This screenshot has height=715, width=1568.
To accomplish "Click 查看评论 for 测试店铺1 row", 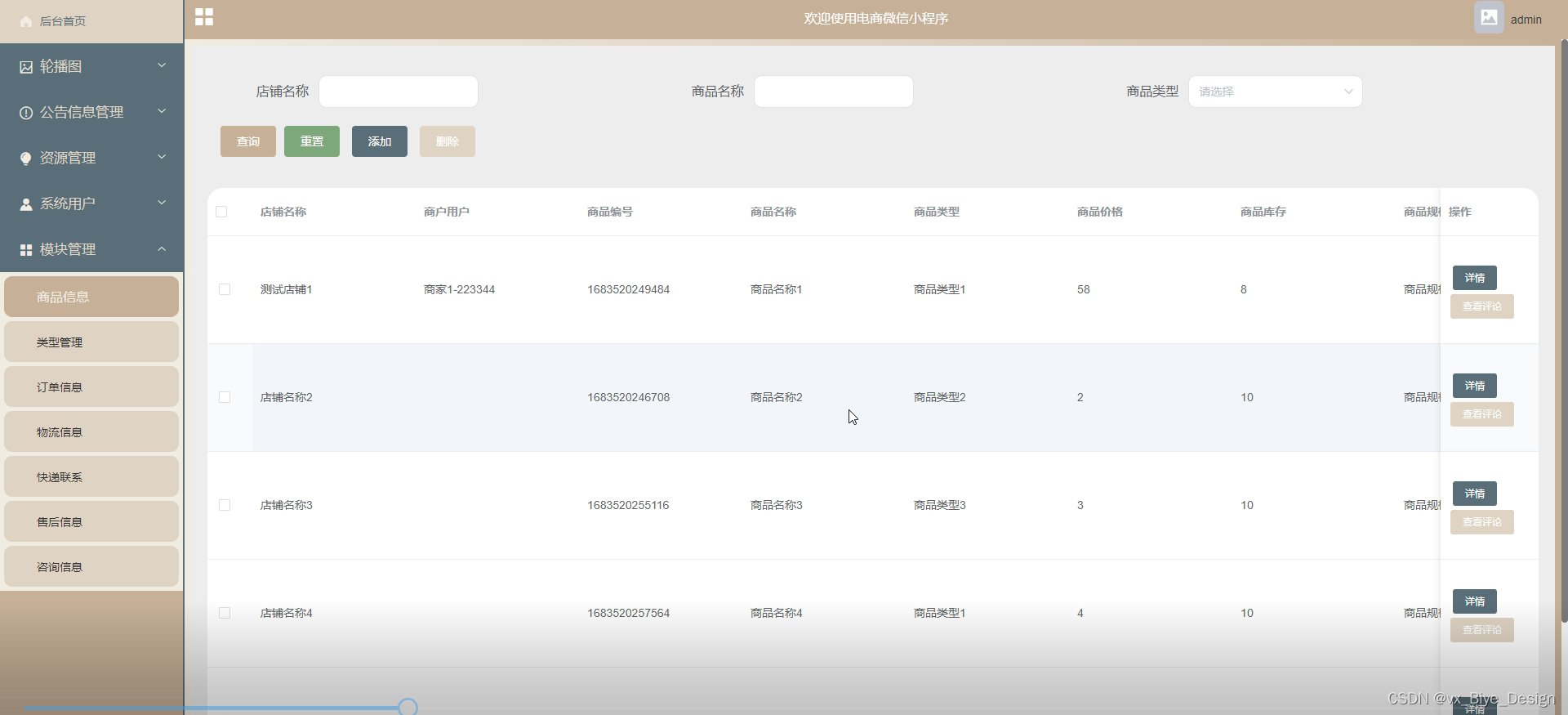I will click(x=1482, y=306).
